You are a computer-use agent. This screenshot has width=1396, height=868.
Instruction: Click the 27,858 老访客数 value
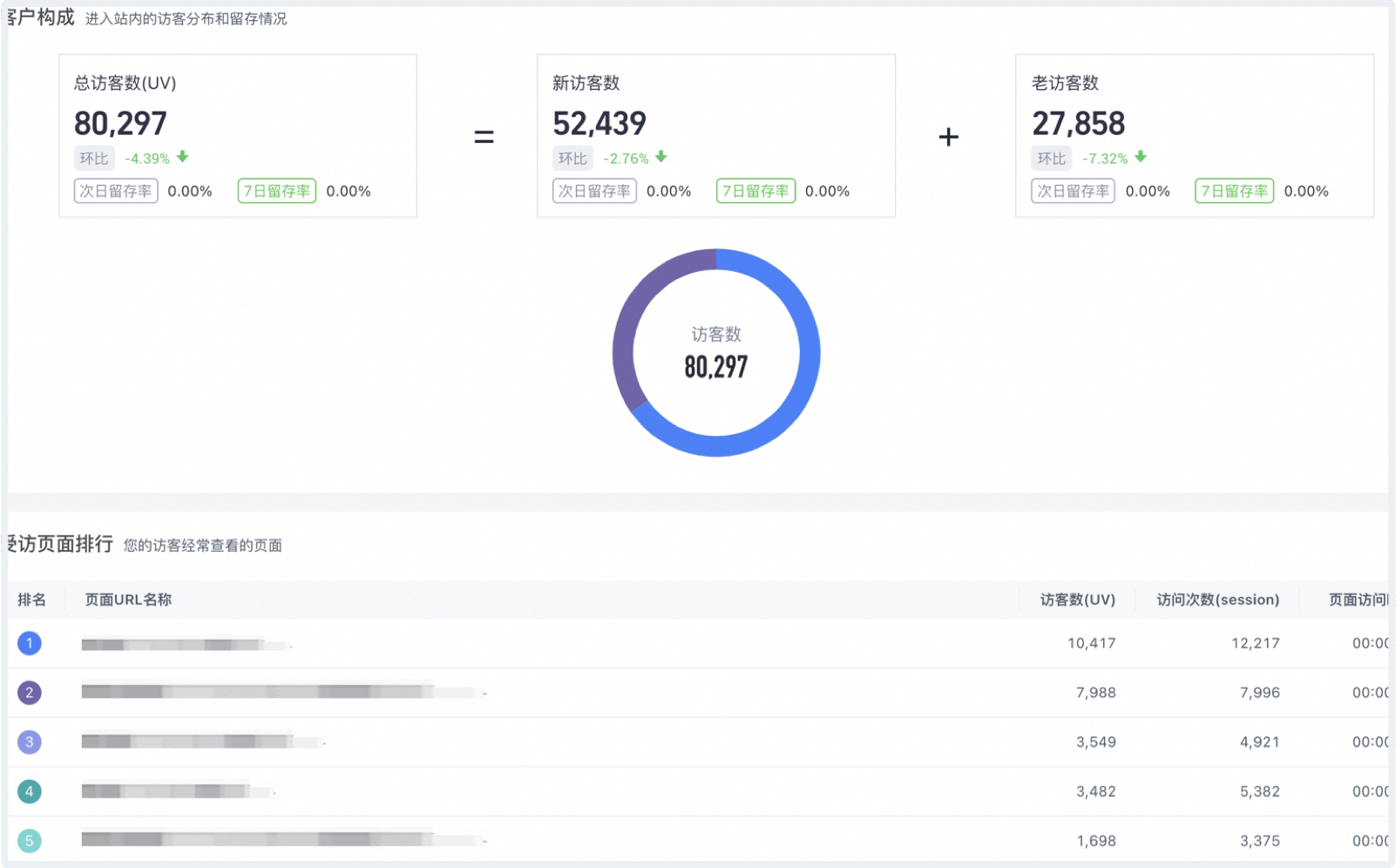tap(1078, 124)
